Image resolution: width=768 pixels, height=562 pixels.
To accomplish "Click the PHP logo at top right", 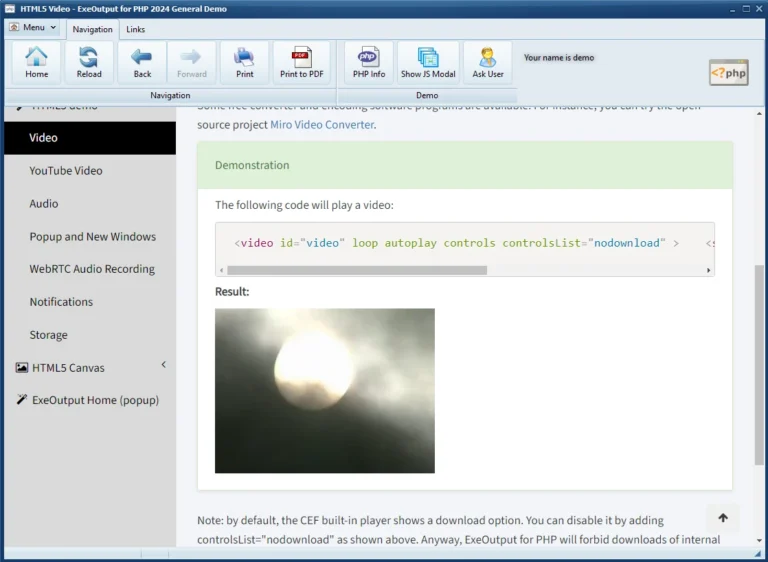I will click(728, 72).
